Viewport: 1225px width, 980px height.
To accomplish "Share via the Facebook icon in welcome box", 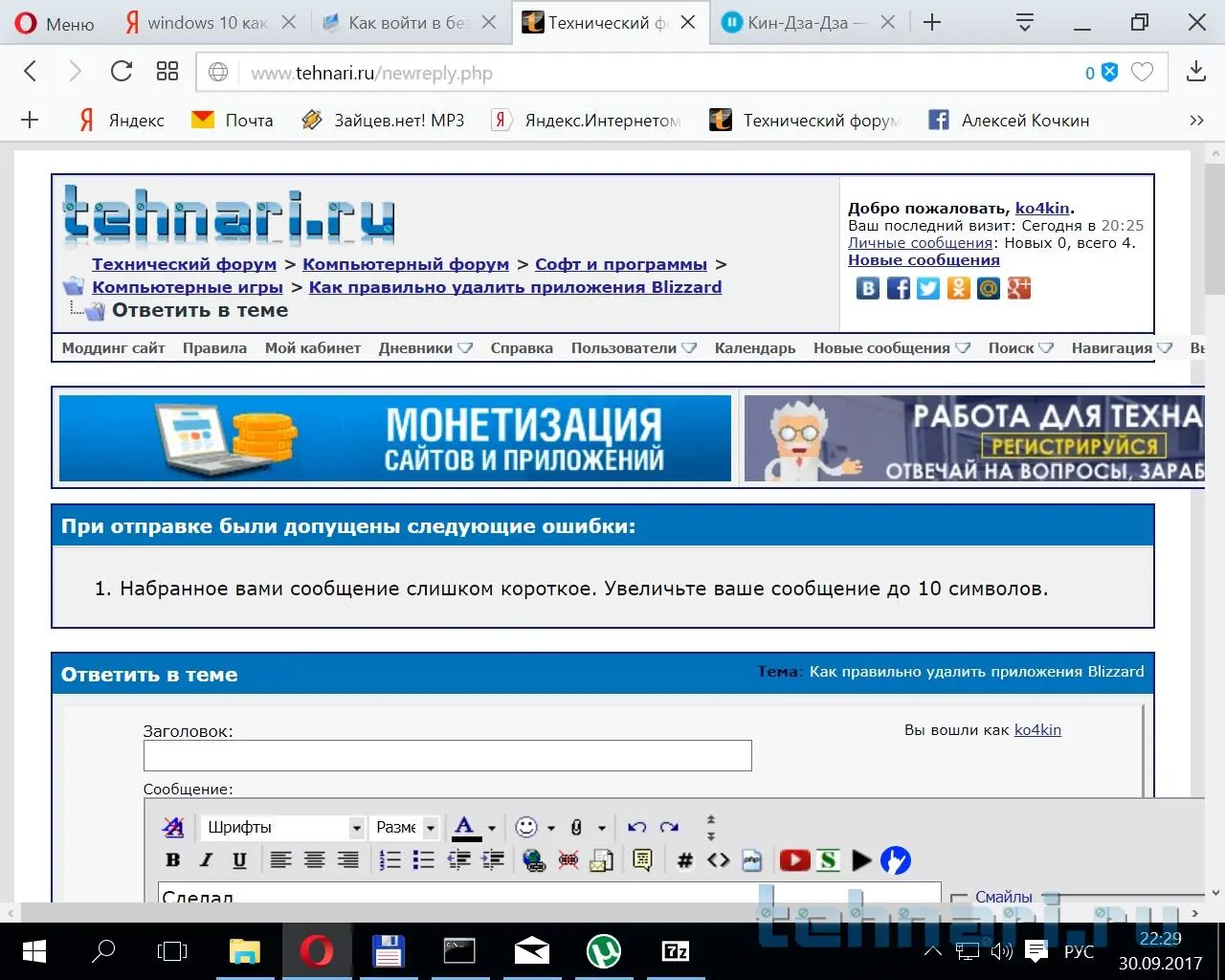I will pos(898,288).
